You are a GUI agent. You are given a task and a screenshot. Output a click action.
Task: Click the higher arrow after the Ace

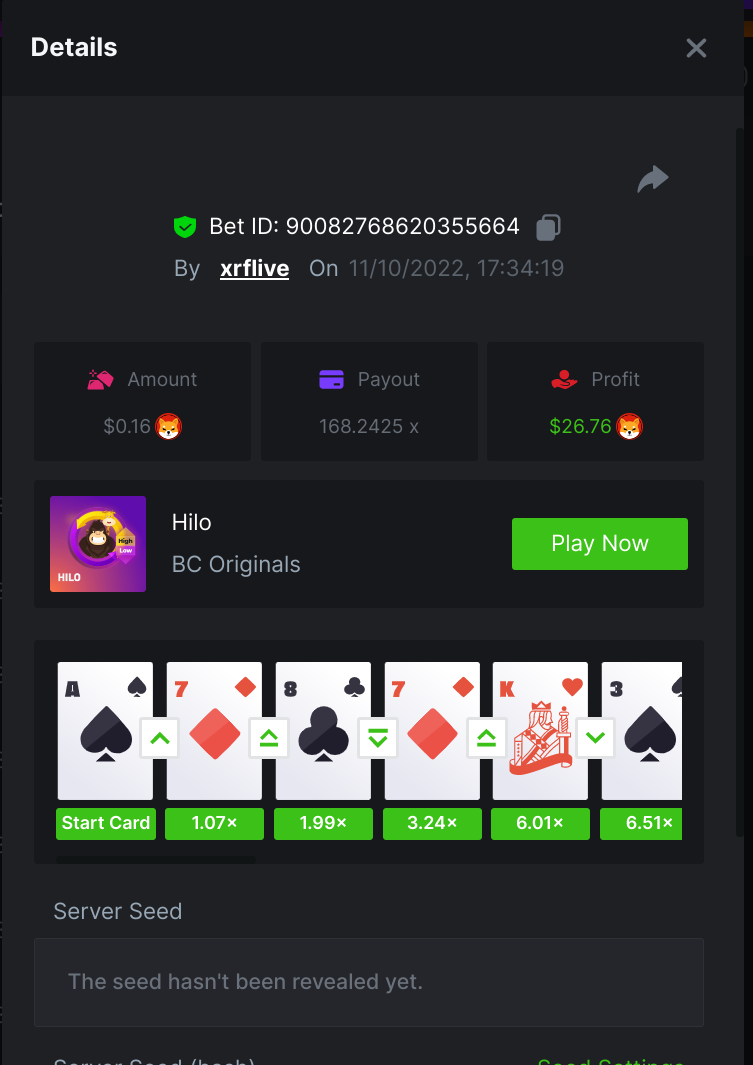[160, 738]
